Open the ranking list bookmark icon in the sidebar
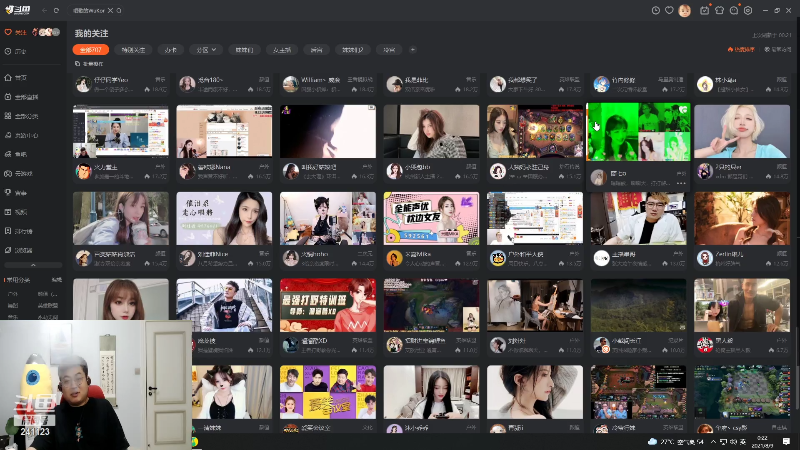Image resolution: width=800 pixels, height=450 pixels. pyautogui.click(x=8, y=231)
